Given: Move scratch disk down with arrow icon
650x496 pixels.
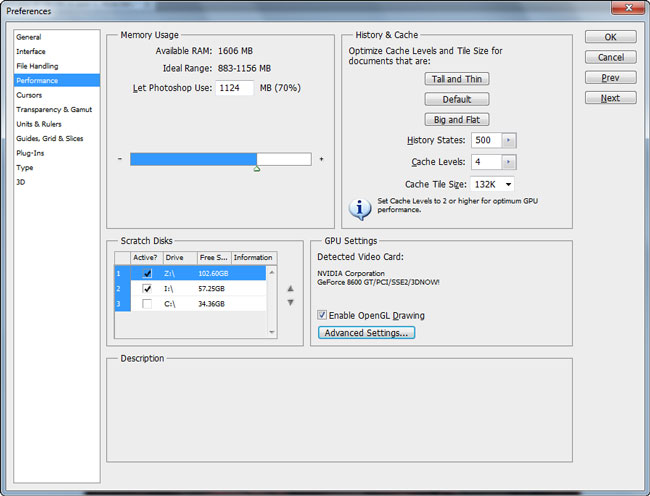Looking at the screenshot, I should point(291,302).
